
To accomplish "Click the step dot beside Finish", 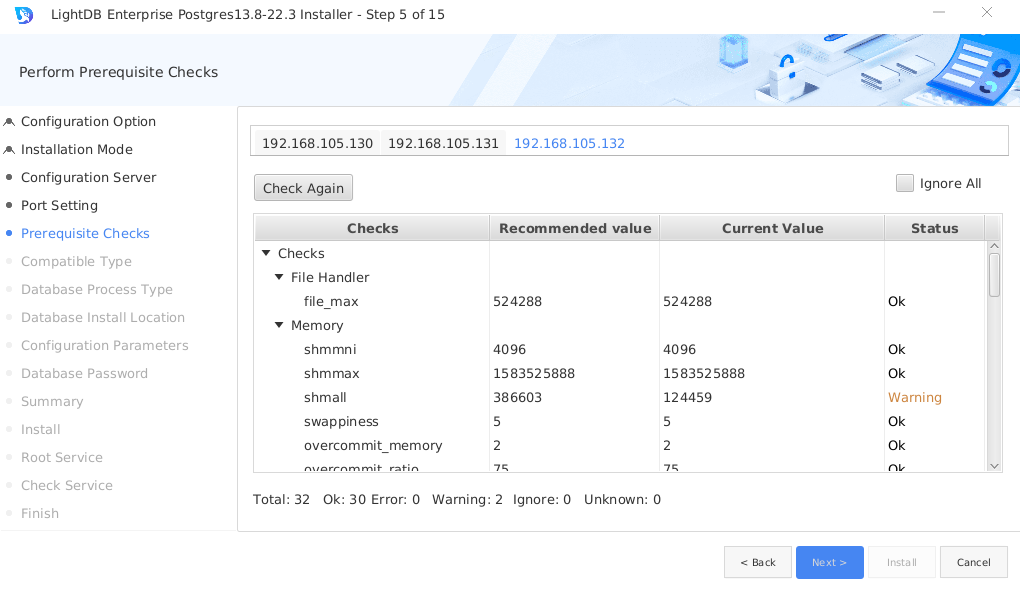I will point(9,513).
